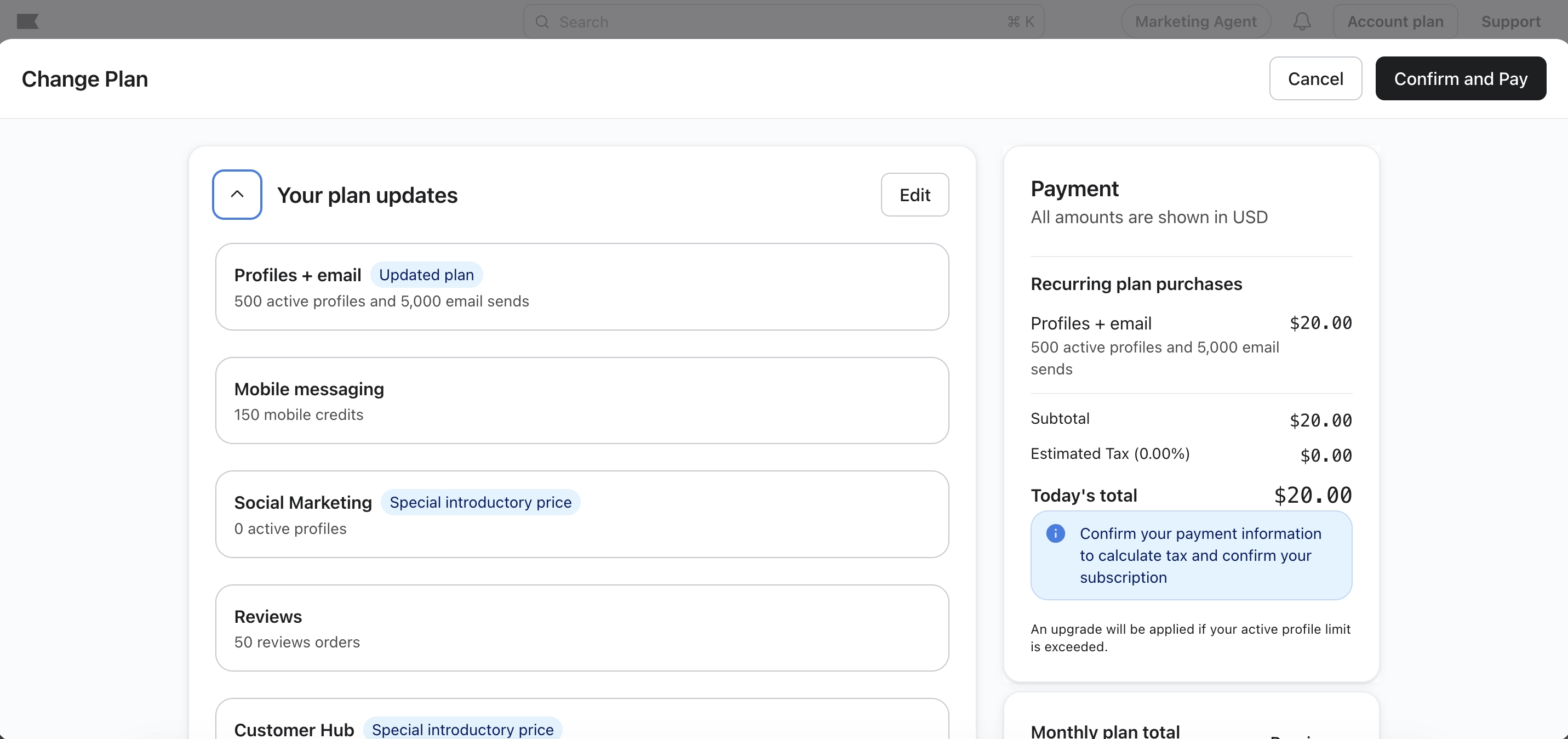Click the search magnifier icon
1568x739 pixels.
point(542,22)
